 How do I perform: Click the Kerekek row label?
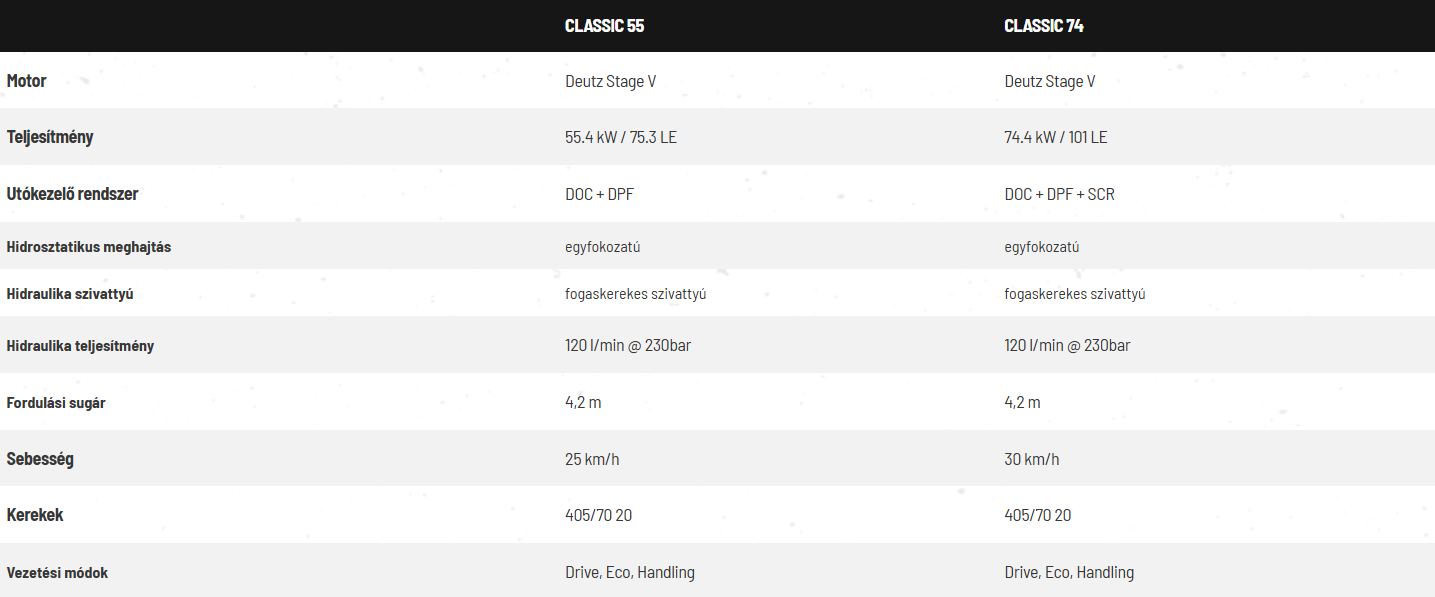click(35, 515)
